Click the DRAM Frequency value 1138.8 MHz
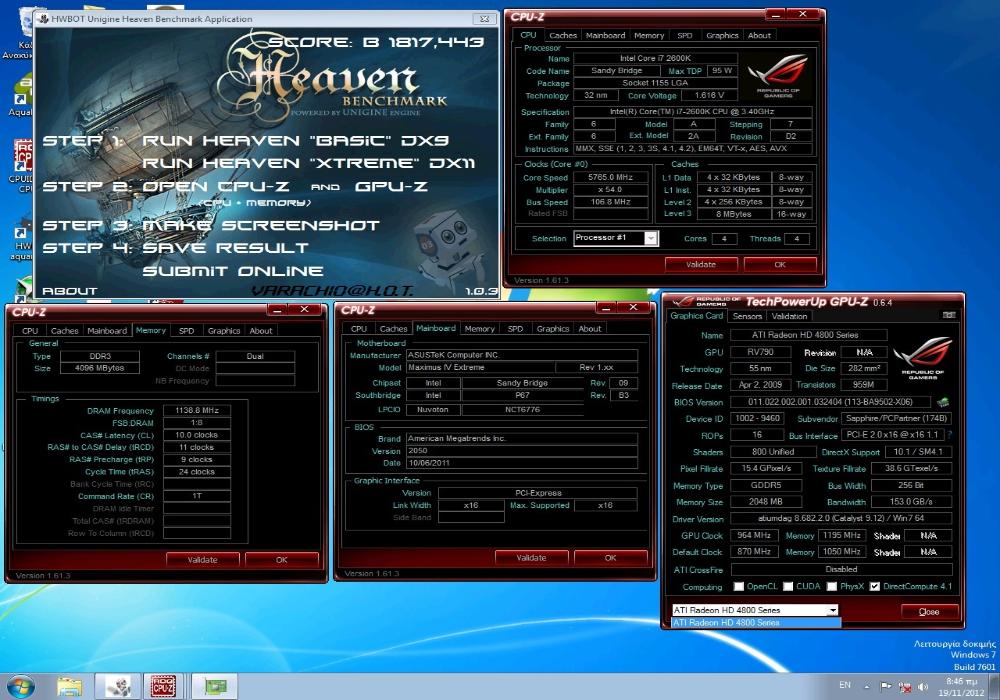The width and height of the screenshot is (1000, 700). point(197,411)
